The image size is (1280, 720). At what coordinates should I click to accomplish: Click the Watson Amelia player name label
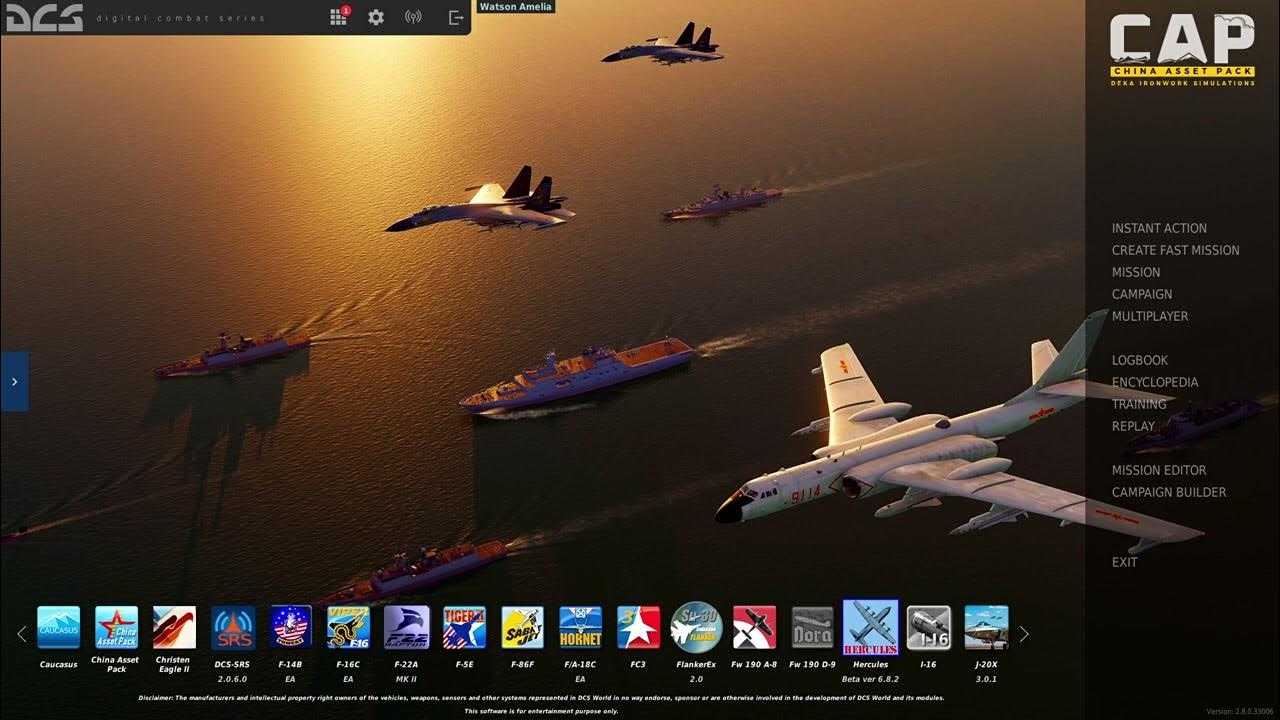pyautogui.click(x=516, y=7)
